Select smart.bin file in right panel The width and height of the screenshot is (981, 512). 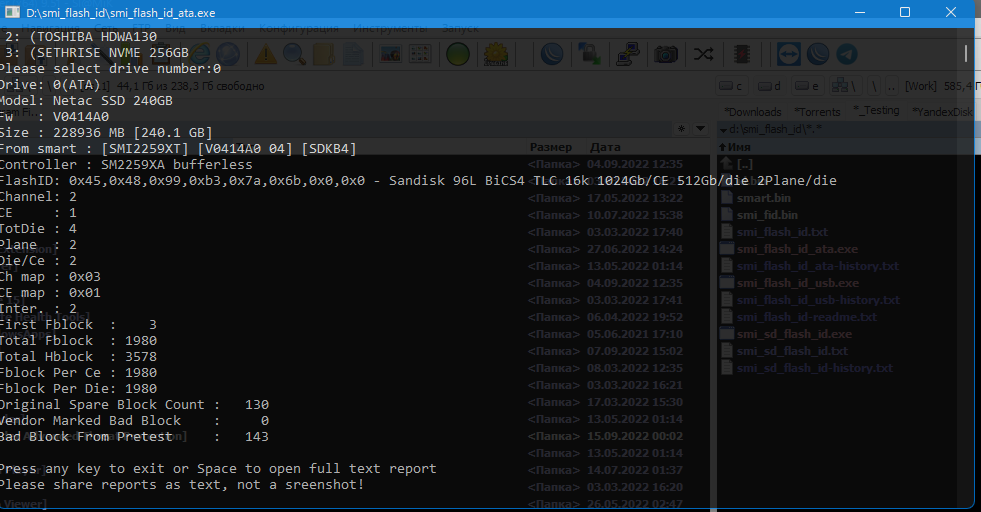(x=763, y=198)
